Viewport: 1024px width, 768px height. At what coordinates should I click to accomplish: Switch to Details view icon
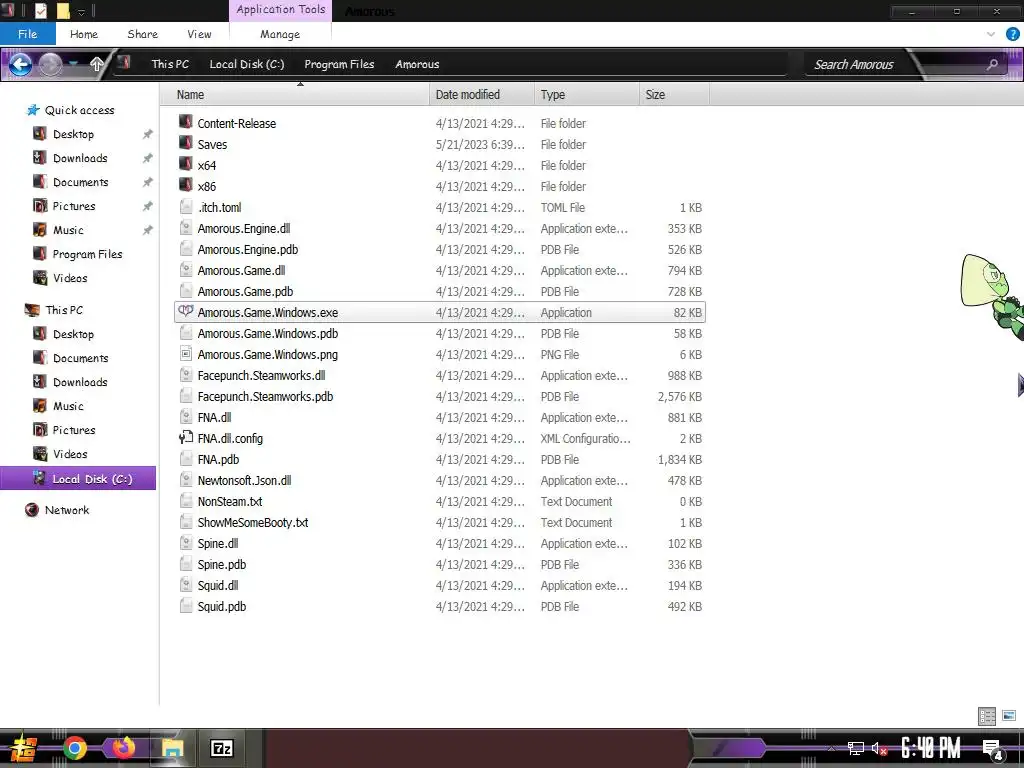[x=987, y=716]
